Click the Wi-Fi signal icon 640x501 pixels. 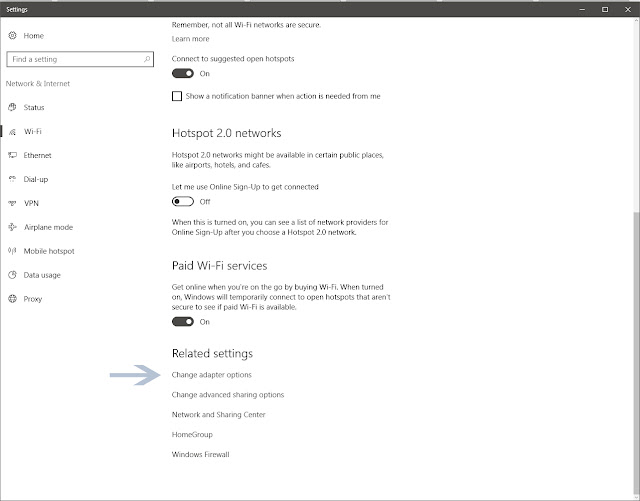tap(13, 131)
